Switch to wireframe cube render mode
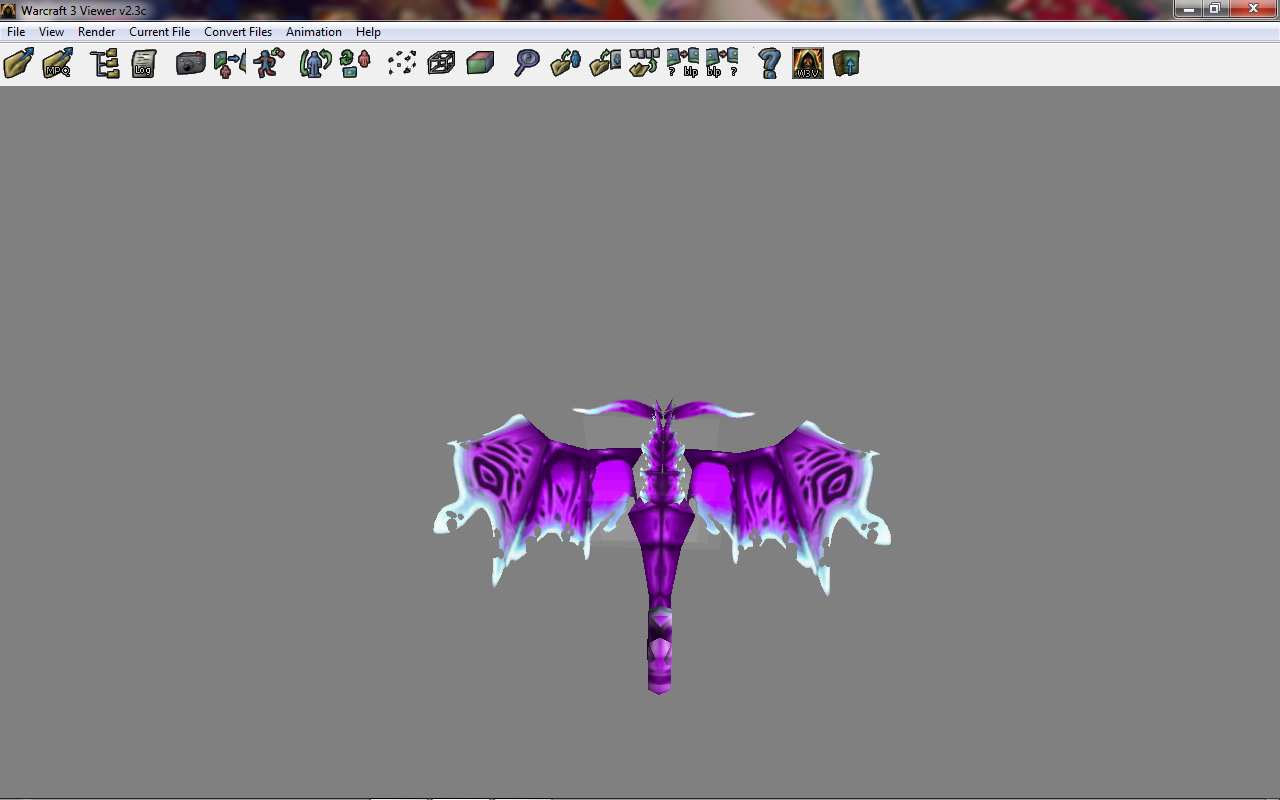Viewport: 1280px width, 800px height. coord(441,64)
